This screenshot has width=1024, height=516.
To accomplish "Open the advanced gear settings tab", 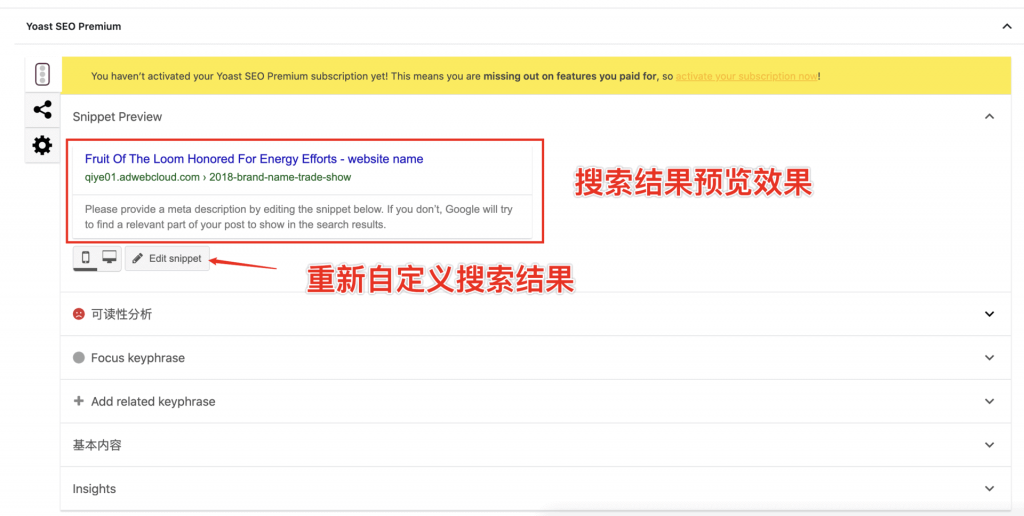I will [42, 145].
